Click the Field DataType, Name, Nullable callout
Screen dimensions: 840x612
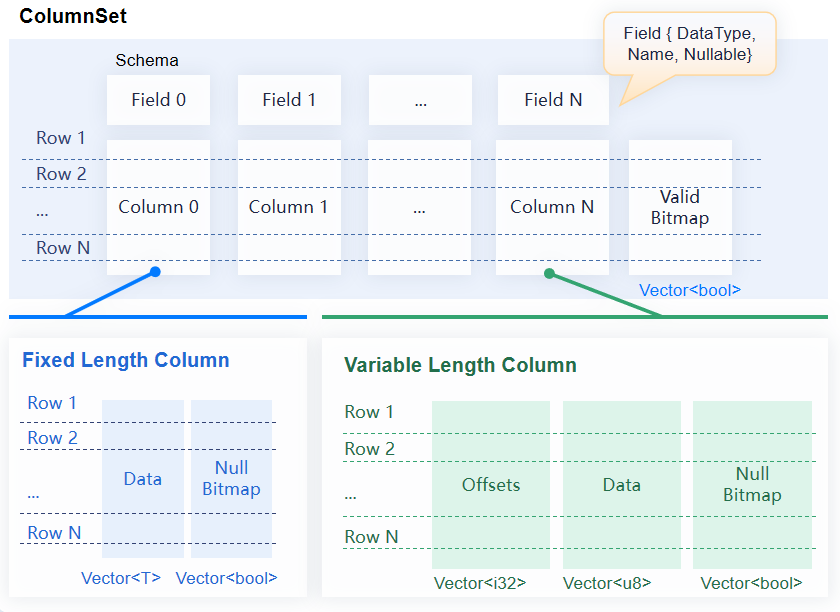coord(689,44)
